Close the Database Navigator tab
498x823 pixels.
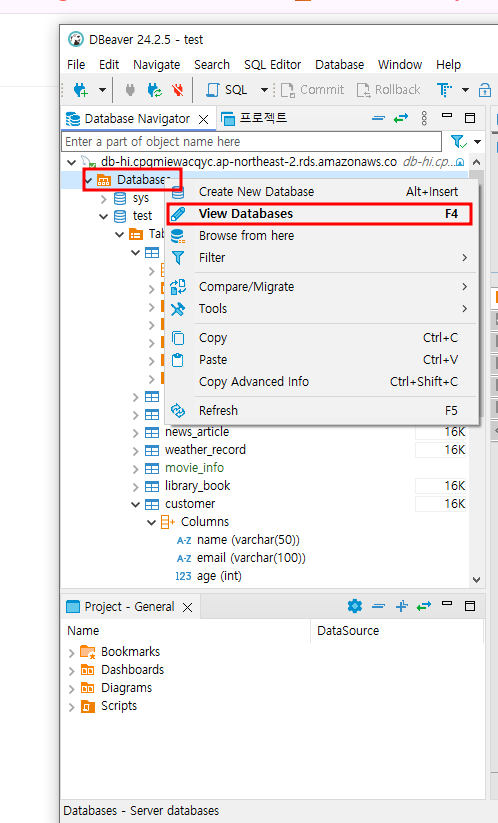coord(204,120)
